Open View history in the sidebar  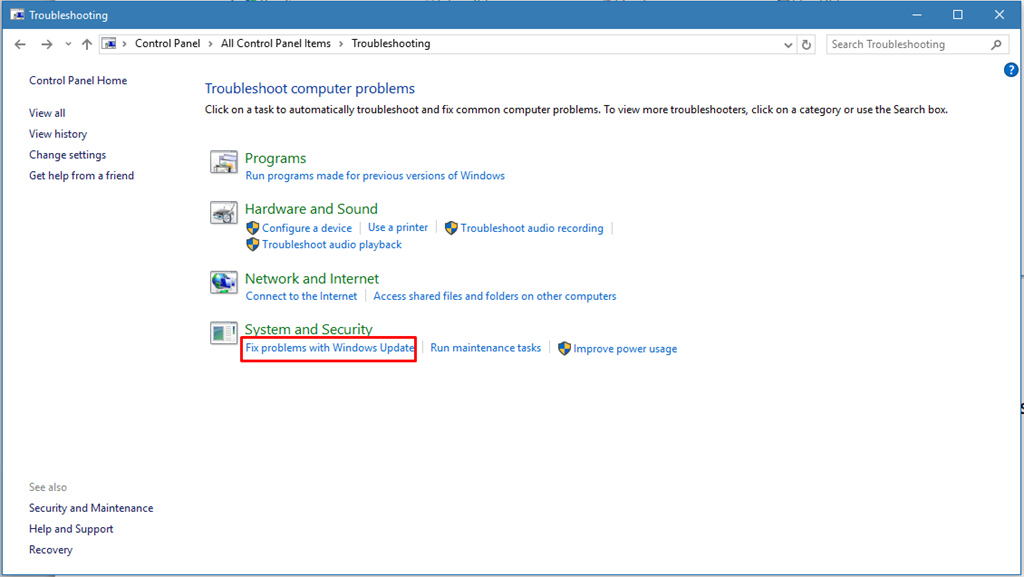[57, 133]
